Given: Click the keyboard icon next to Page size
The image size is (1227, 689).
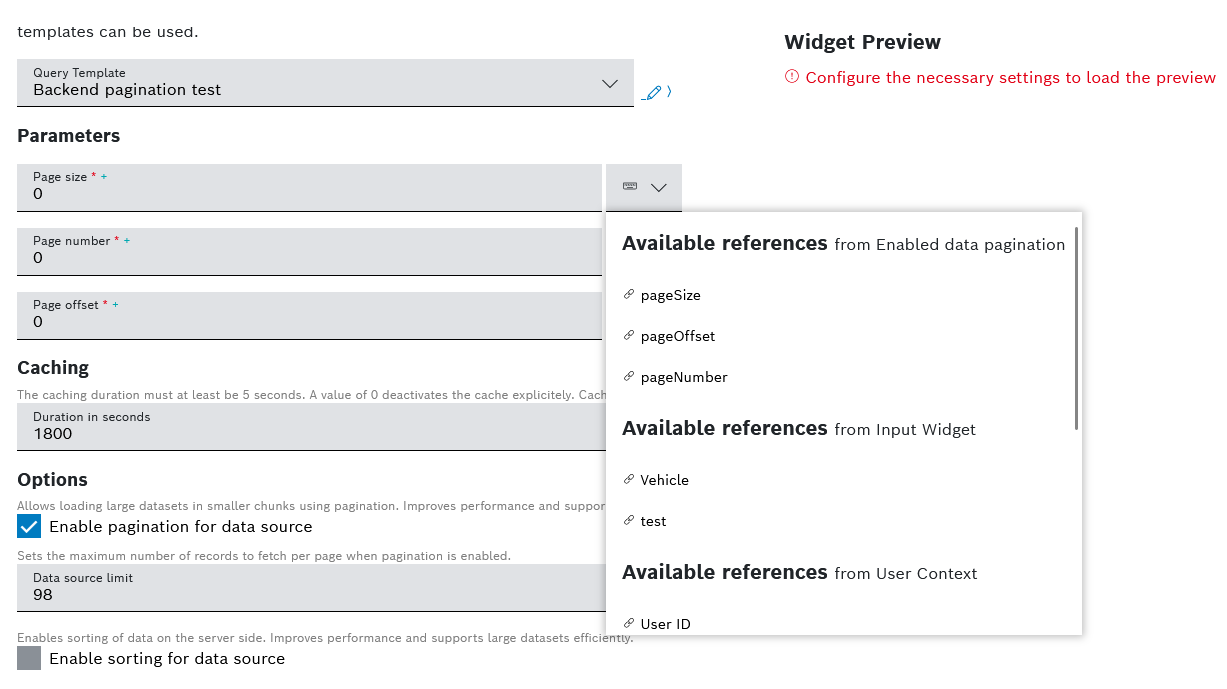Looking at the screenshot, I should tap(630, 187).
